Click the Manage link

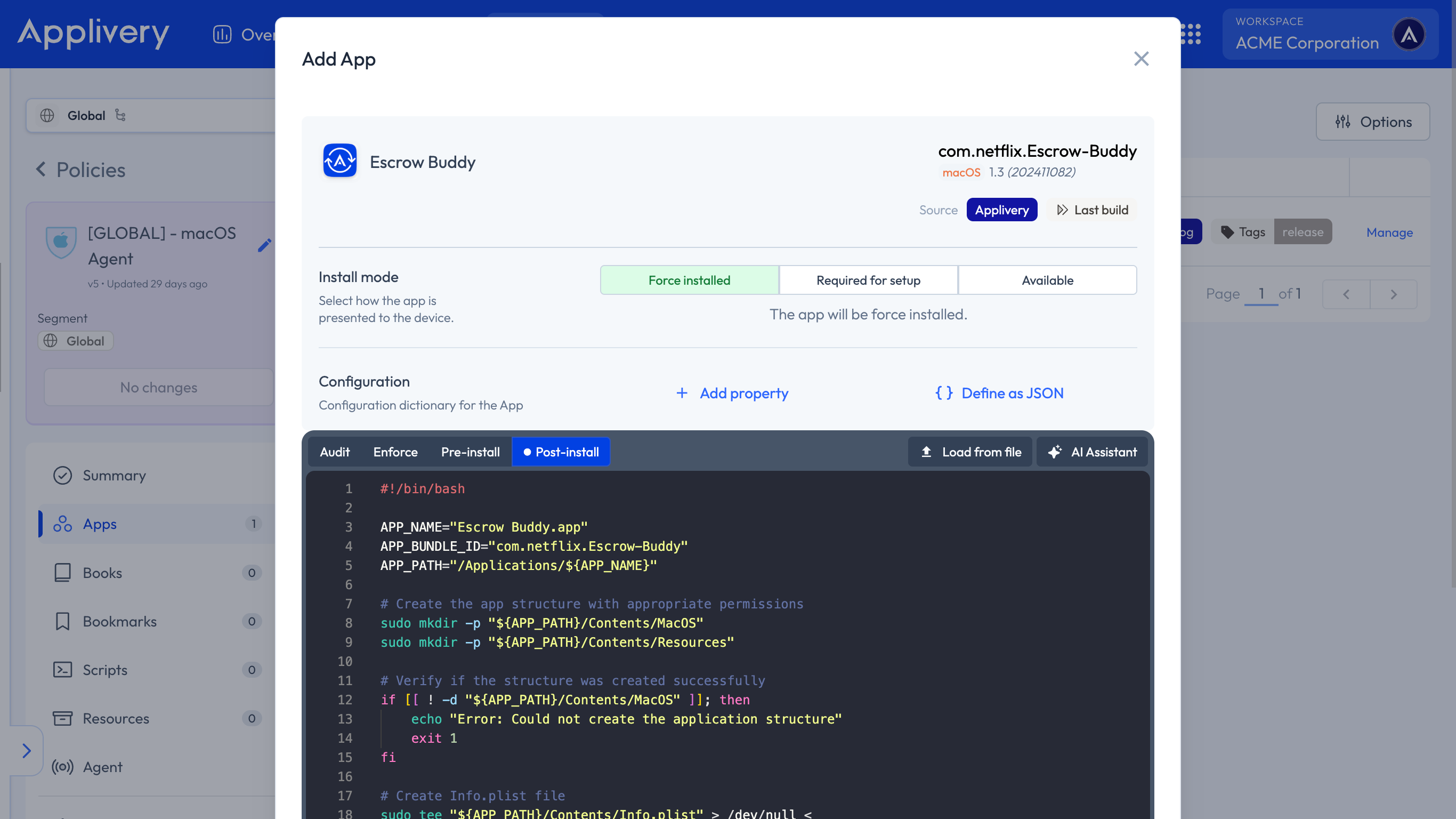point(1389,232)
